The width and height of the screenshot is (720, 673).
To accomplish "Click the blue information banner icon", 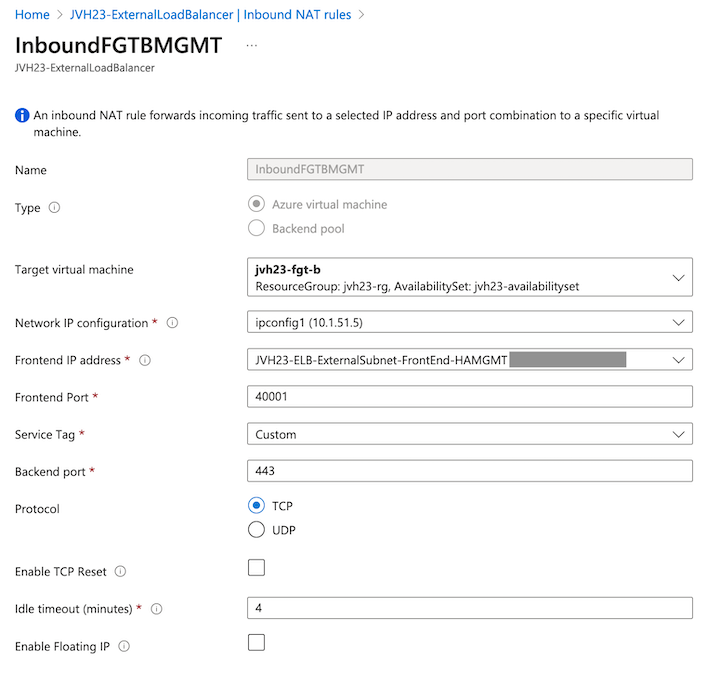I will click(x=22, y=116).
